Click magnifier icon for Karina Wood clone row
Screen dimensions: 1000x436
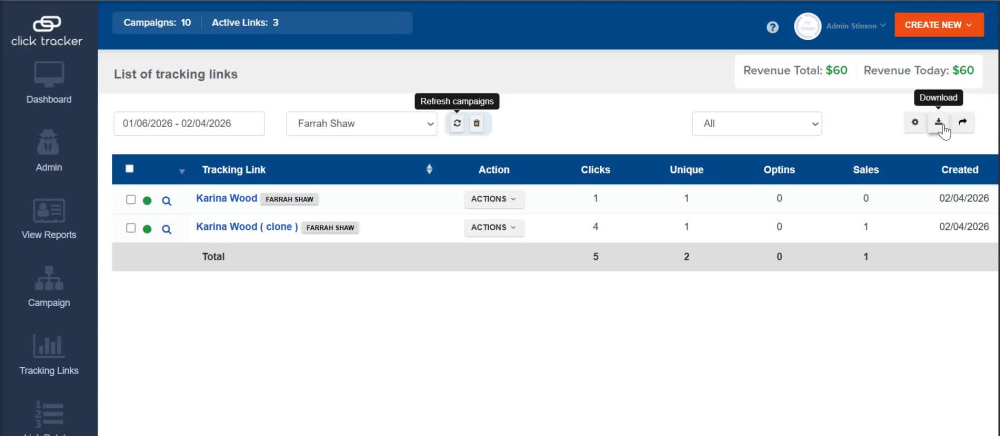(166, 229)
